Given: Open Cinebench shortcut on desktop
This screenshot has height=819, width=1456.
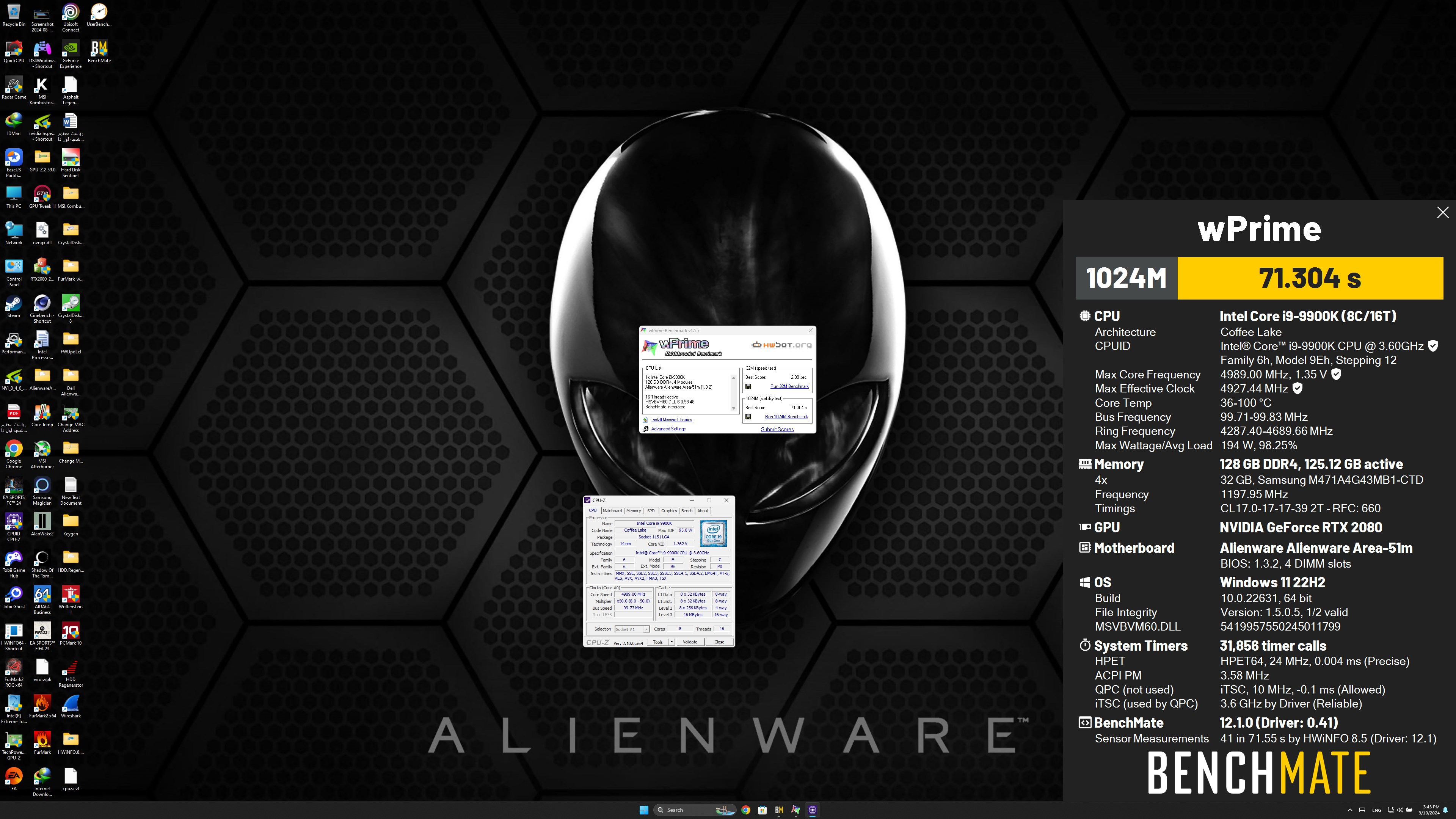Looking at the screenshot, I should [42, 310].
